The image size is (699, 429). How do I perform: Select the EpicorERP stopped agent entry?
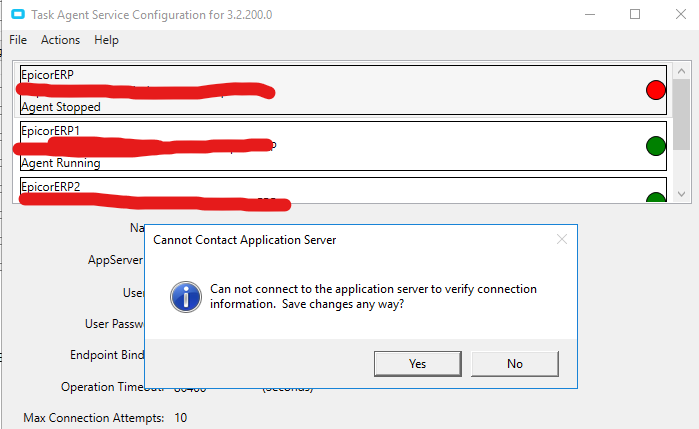point(330,90)
